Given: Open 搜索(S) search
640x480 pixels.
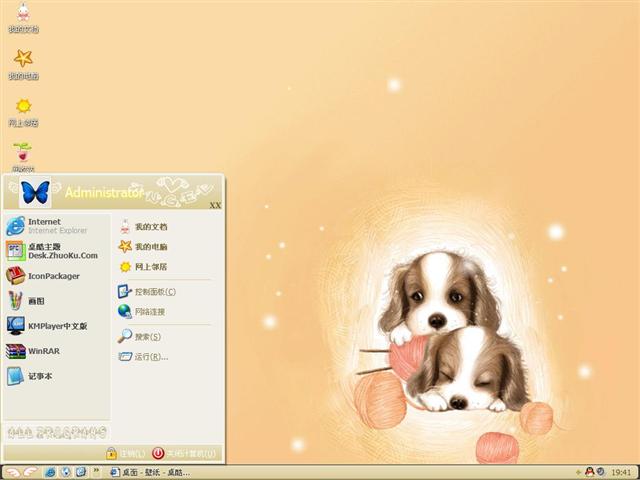Looking at the screenshot, I should tap(139, 336).
